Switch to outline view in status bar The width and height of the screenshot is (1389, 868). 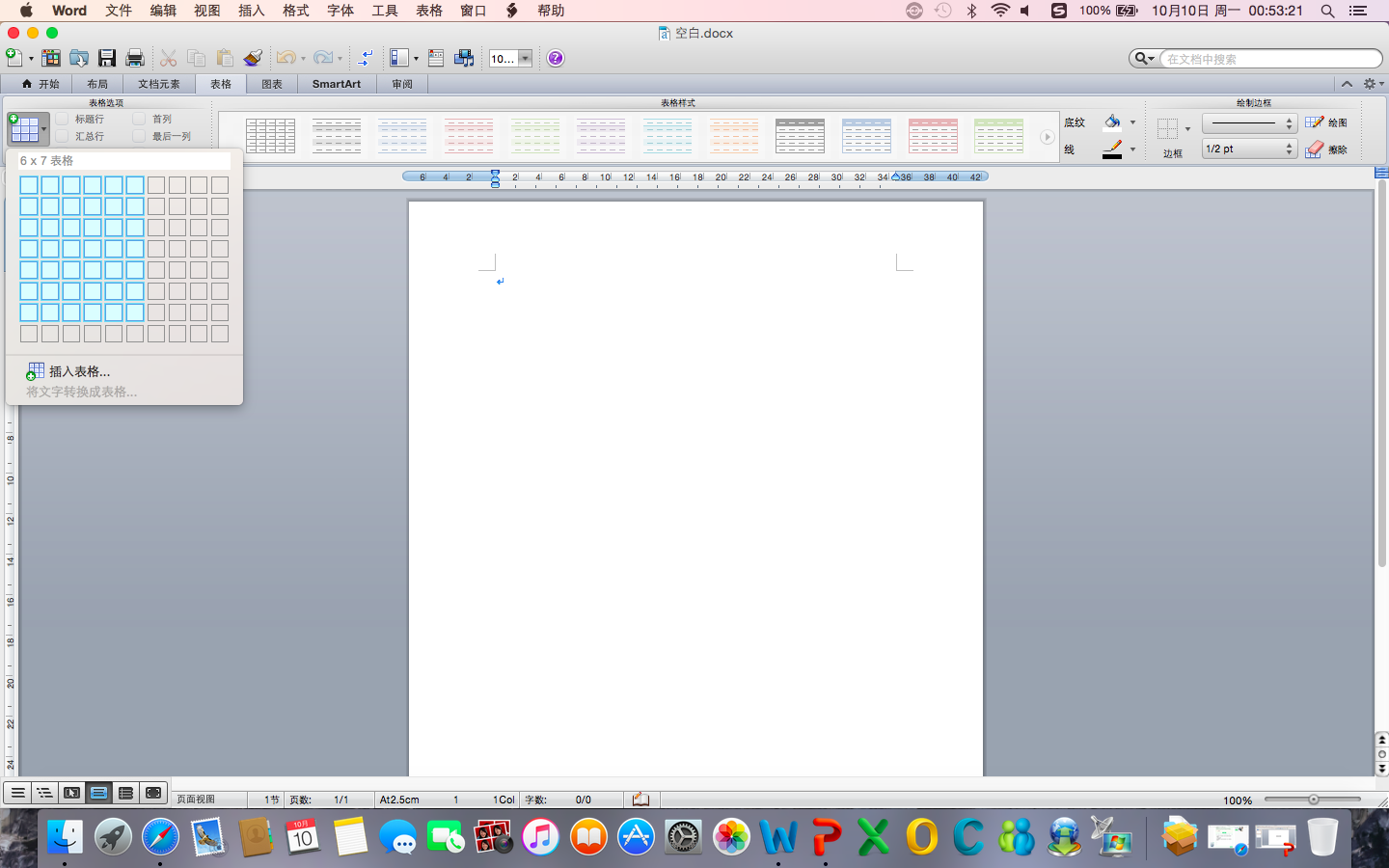(x=44, y=793)
